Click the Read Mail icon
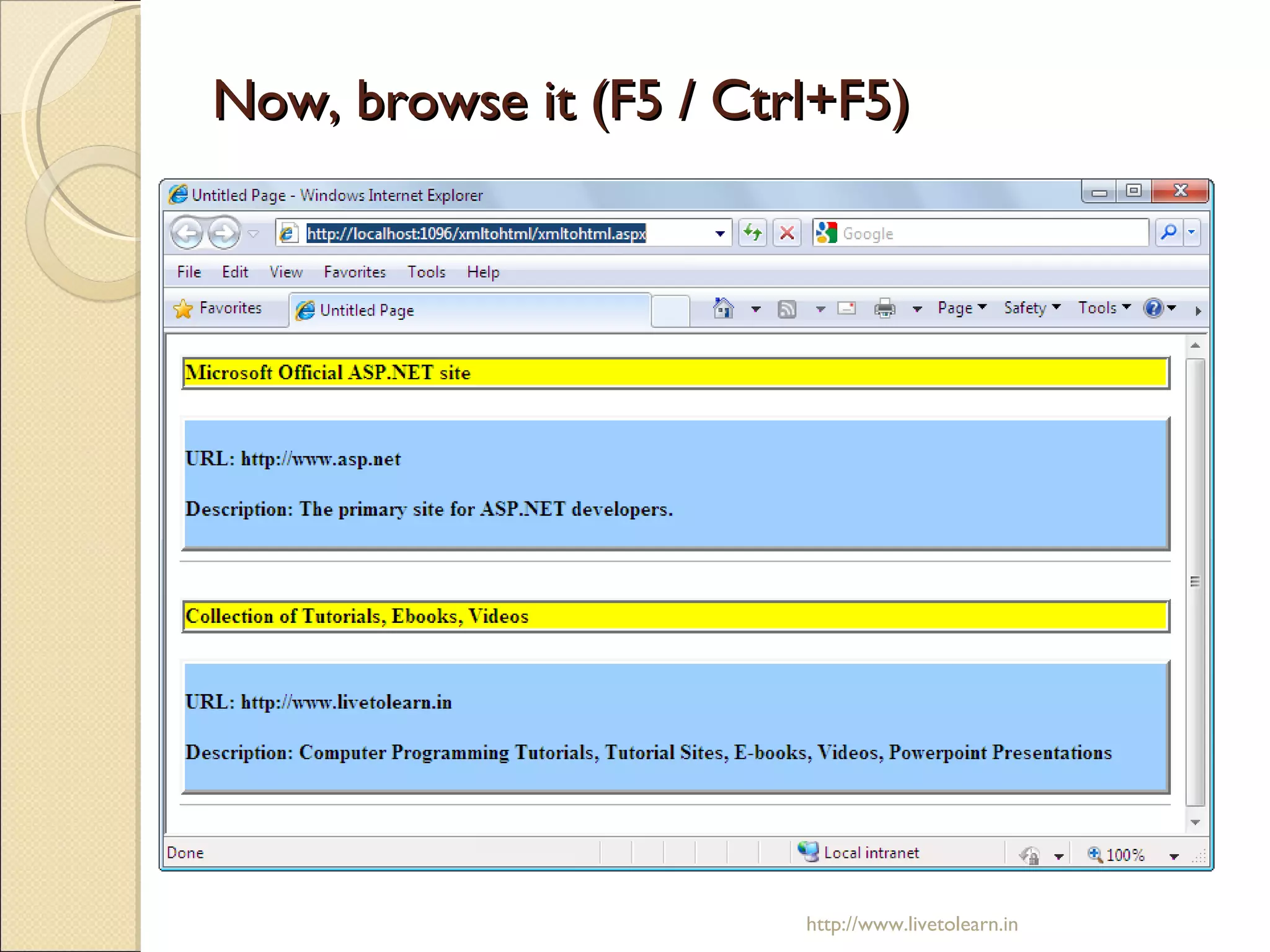The height and width of the screenshot is (952, 1270). point(846,308)
